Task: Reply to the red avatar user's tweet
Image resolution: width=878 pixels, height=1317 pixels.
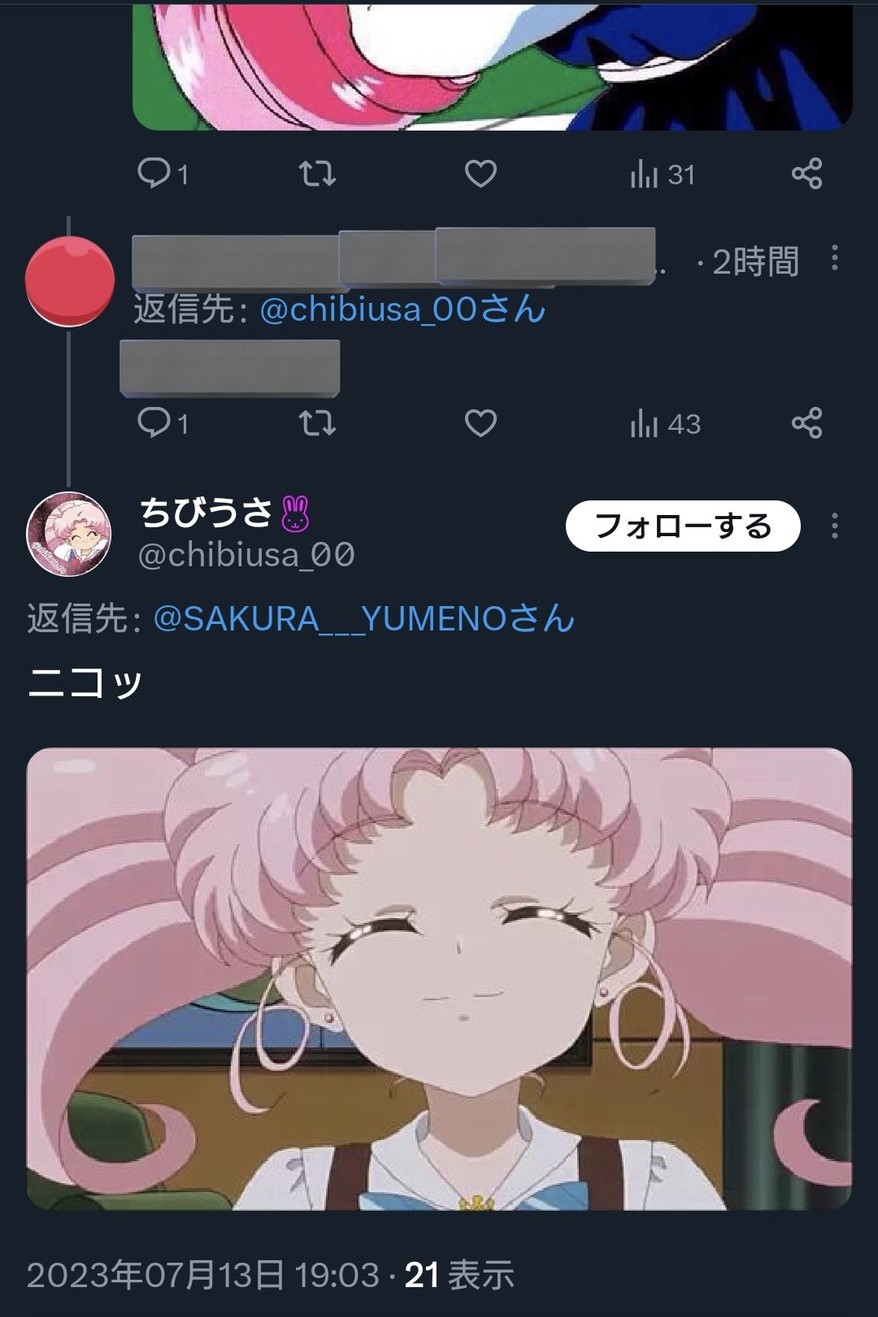Action: 162,423
